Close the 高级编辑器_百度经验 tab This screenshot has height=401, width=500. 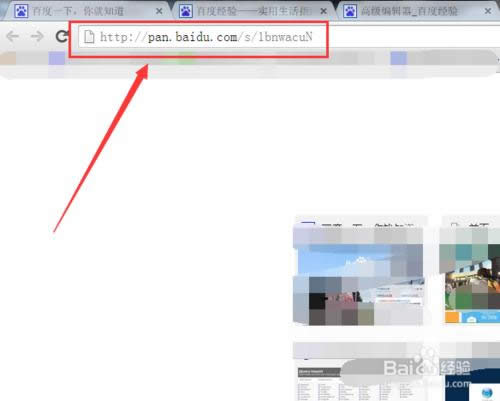tap(488, 11)
